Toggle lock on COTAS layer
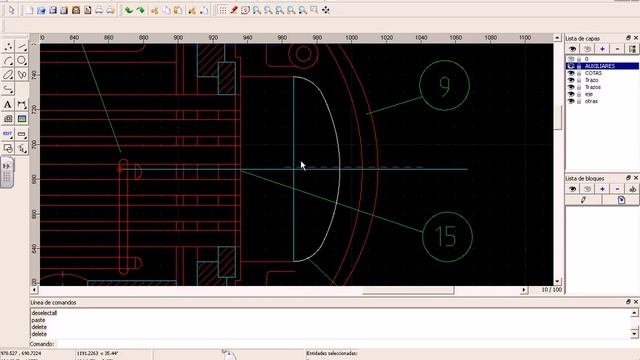 (x=579, y=73)
